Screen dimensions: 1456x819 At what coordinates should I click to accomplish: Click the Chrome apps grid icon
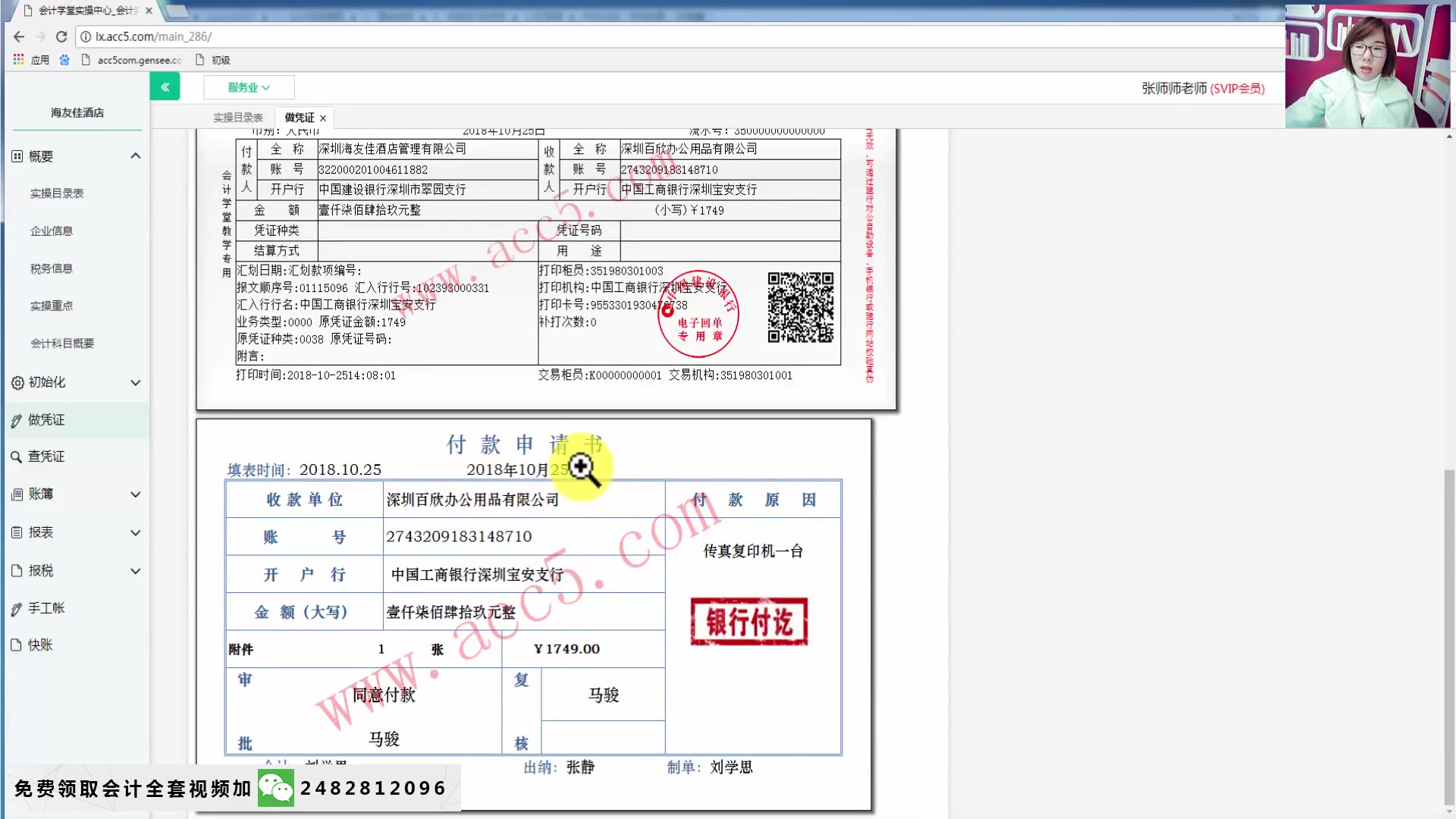pos(17,60)
